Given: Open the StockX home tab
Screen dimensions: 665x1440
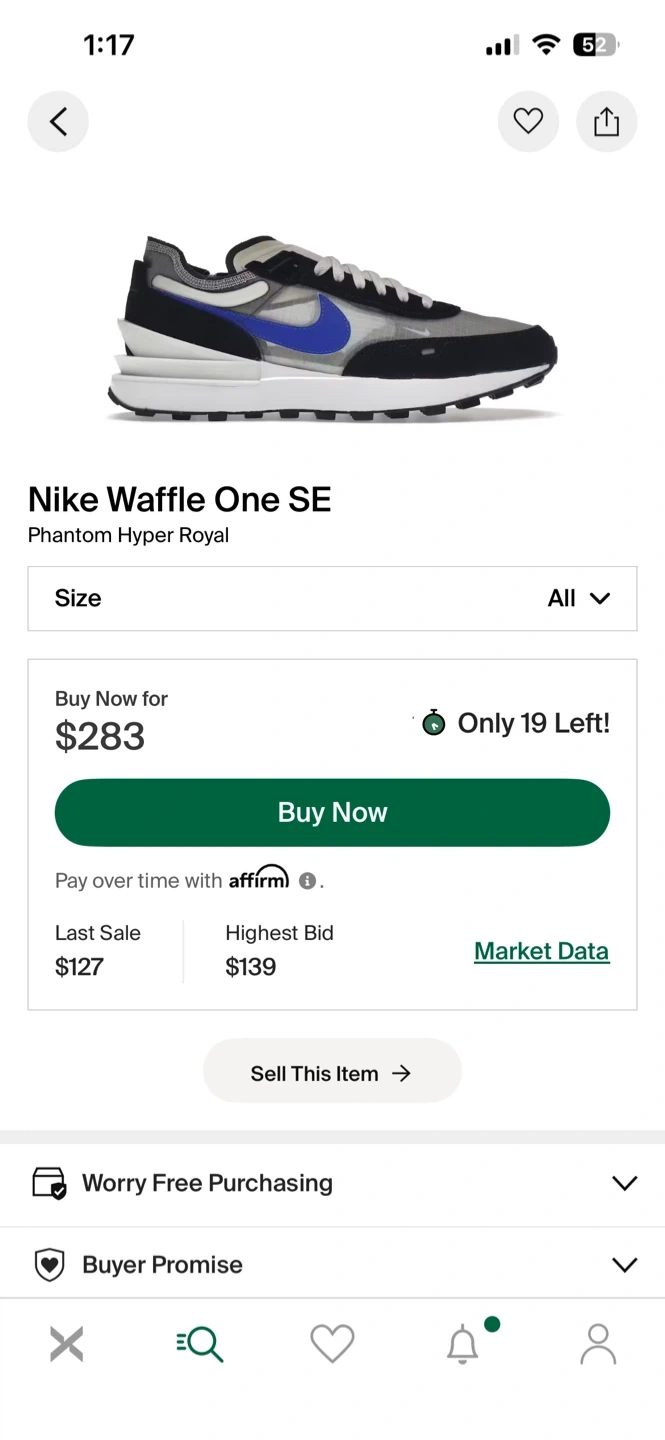Looking at the screenshot, I should pyautogui.click(x=67, y=1344).
